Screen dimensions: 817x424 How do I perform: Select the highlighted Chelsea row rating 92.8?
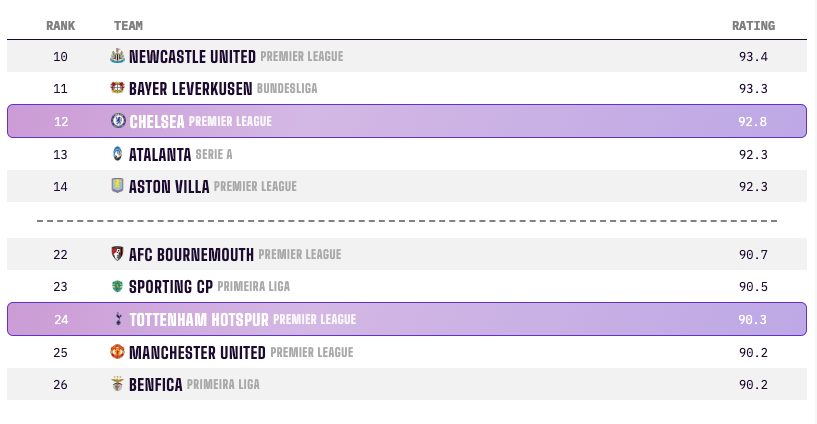point(752,121)
